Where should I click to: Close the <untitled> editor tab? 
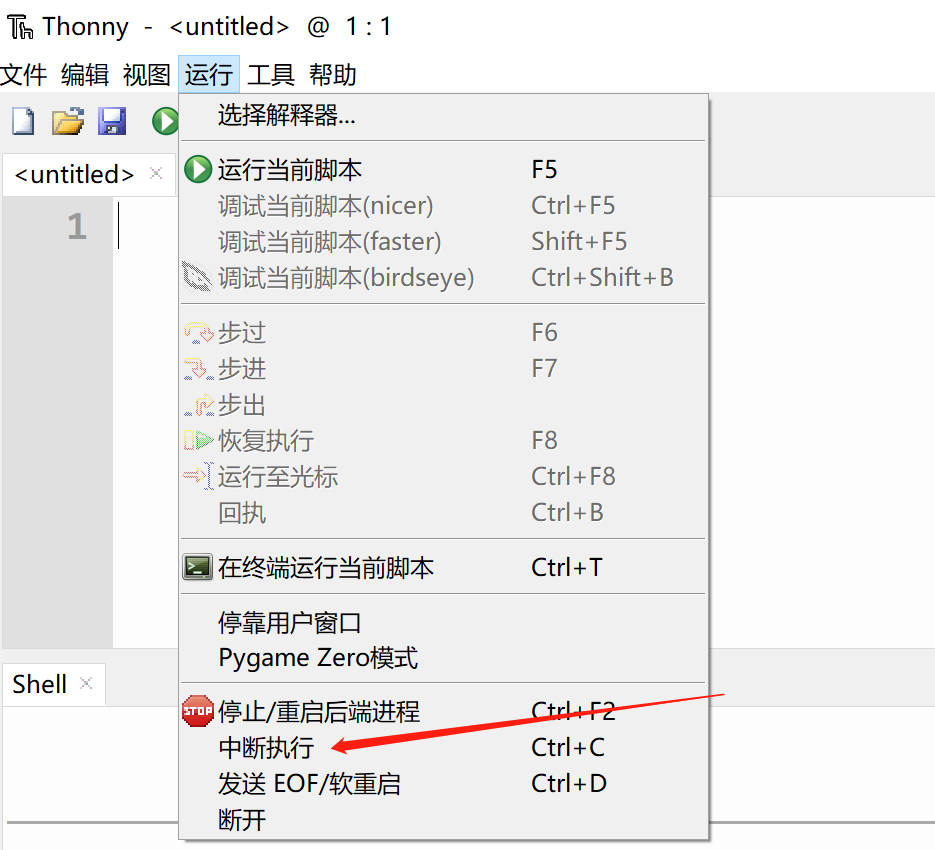tap(156, 173)
